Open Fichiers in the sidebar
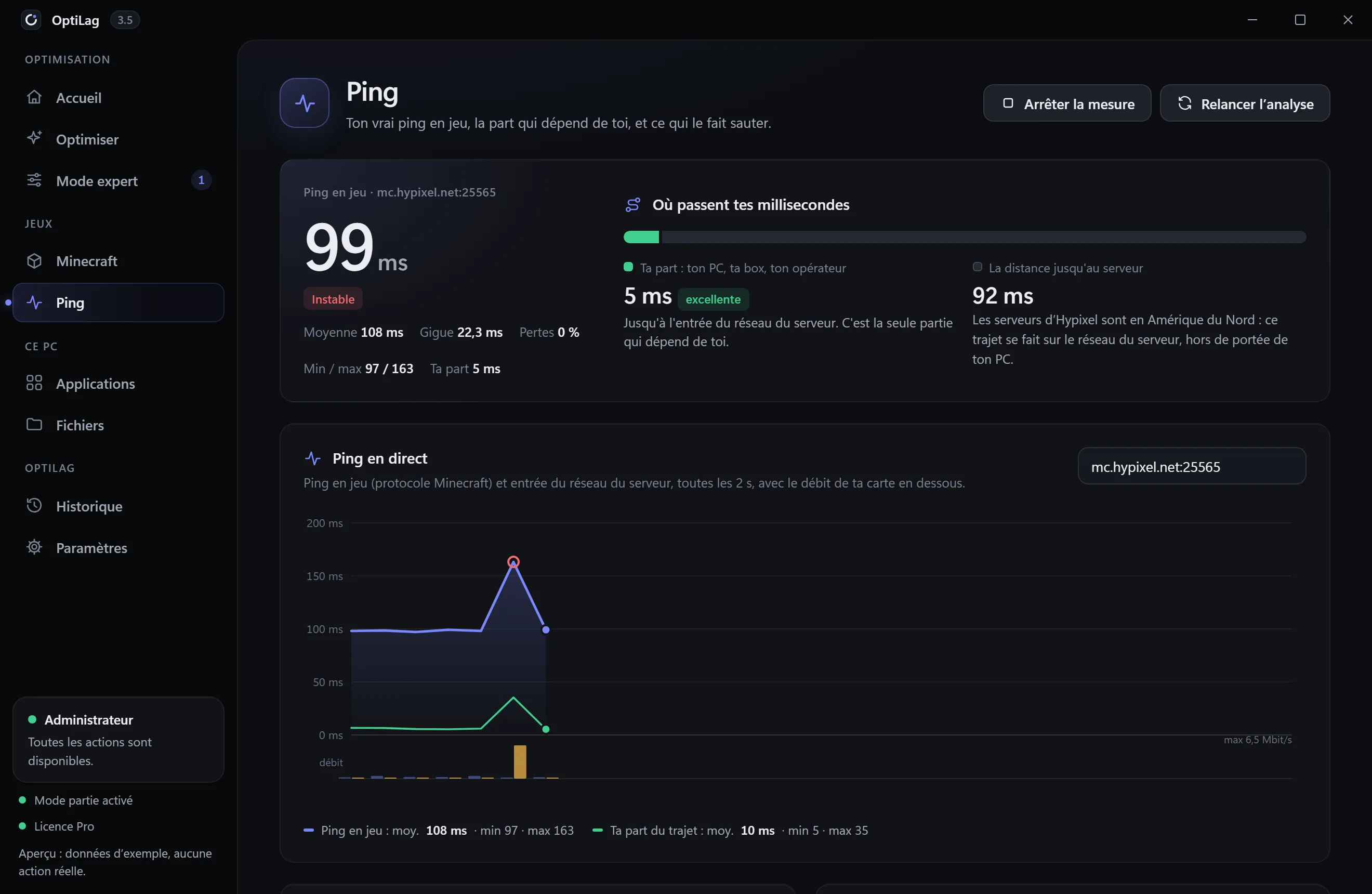Image resolution: width=1372 pixels, height=894 pixels. coord(118,425)
